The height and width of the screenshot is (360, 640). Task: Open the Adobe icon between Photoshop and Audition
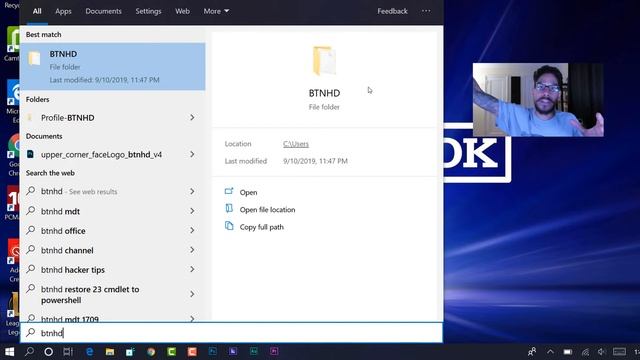pyautogui.click(x=233, y=351)
